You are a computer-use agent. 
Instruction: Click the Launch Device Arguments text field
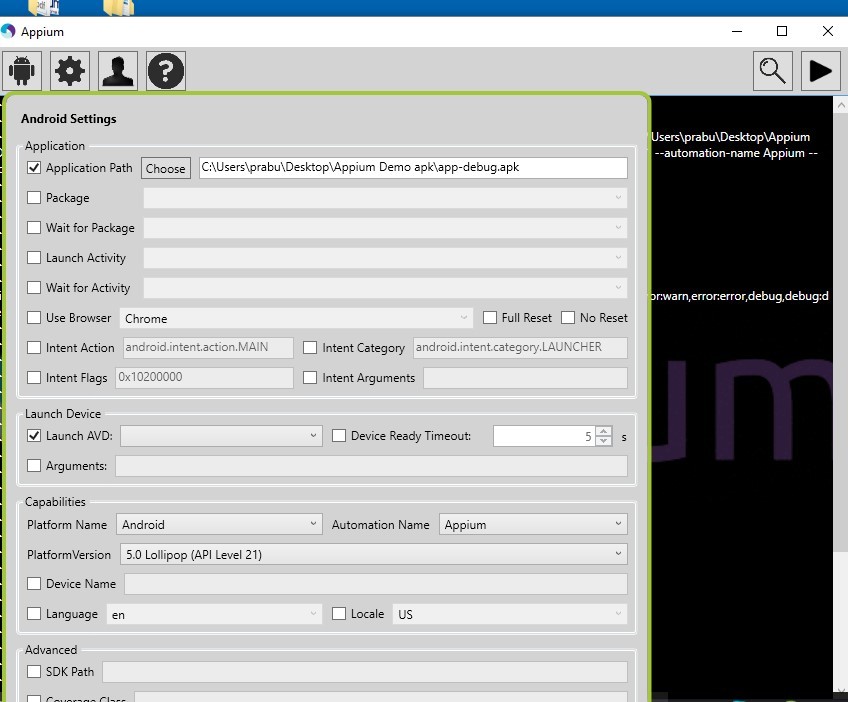[372, 466]
